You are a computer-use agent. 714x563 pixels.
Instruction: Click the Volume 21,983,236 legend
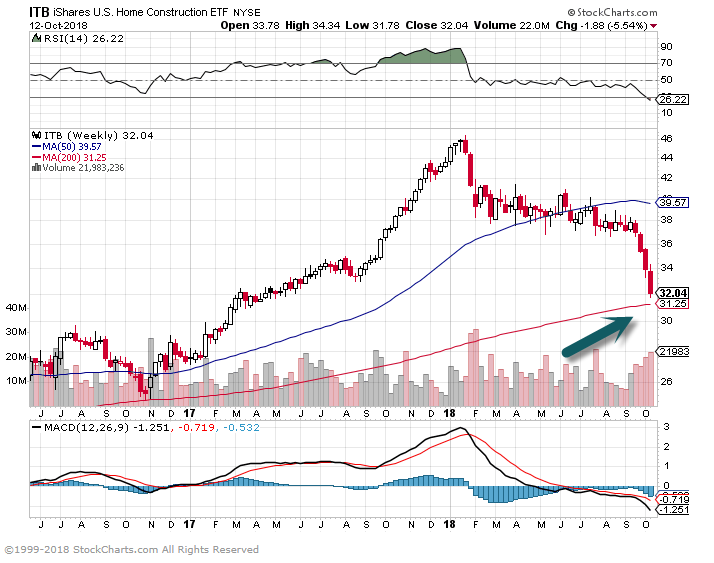(x=83, y=168)
